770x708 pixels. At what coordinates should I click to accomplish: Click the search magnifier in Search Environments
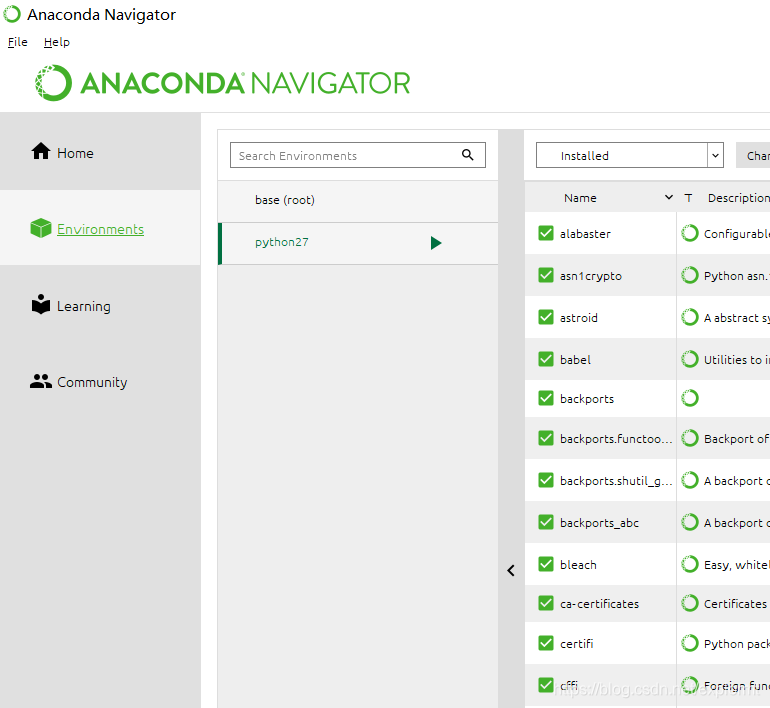468,155
